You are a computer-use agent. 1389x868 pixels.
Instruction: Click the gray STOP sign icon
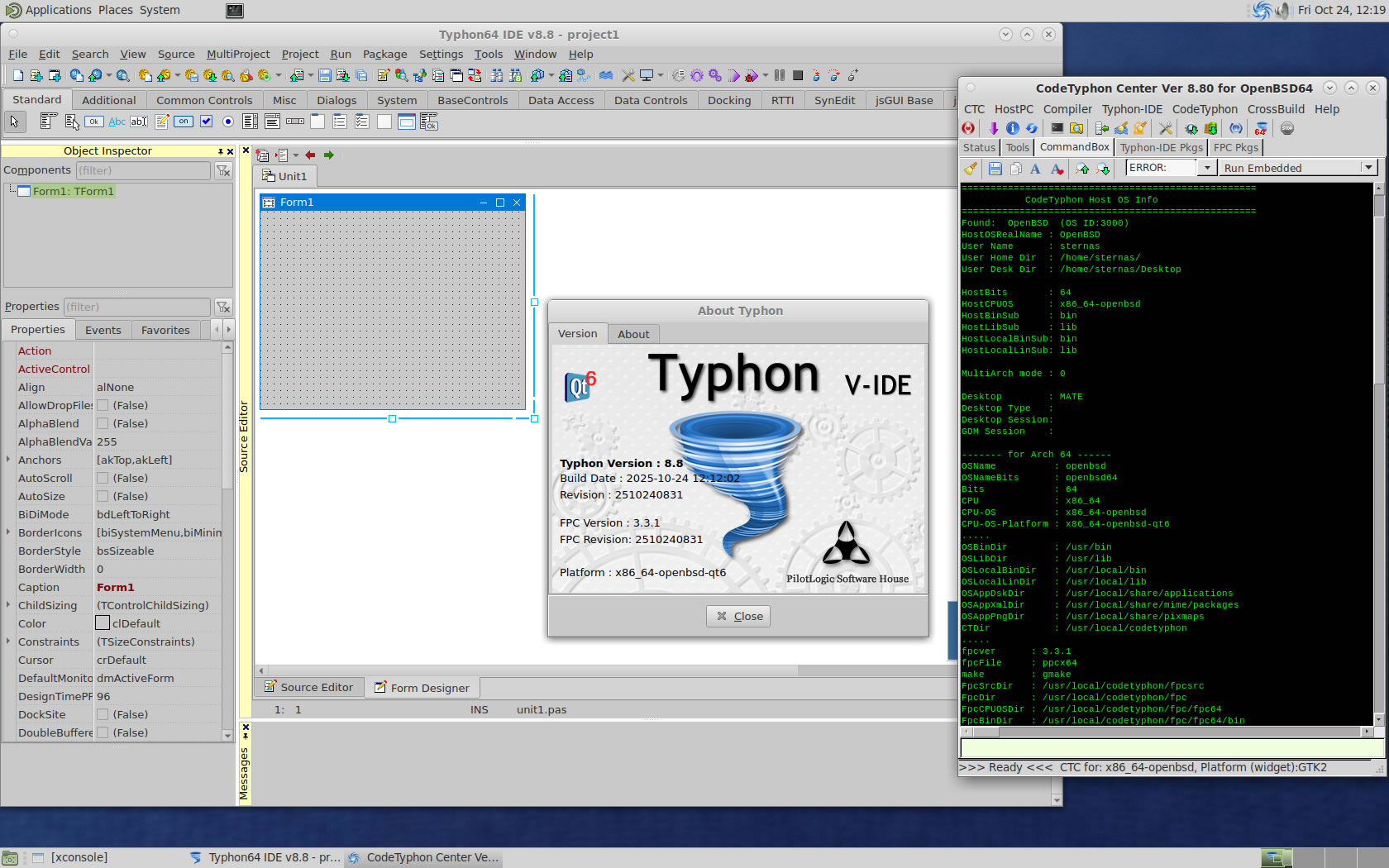[x=1287, y=128]
